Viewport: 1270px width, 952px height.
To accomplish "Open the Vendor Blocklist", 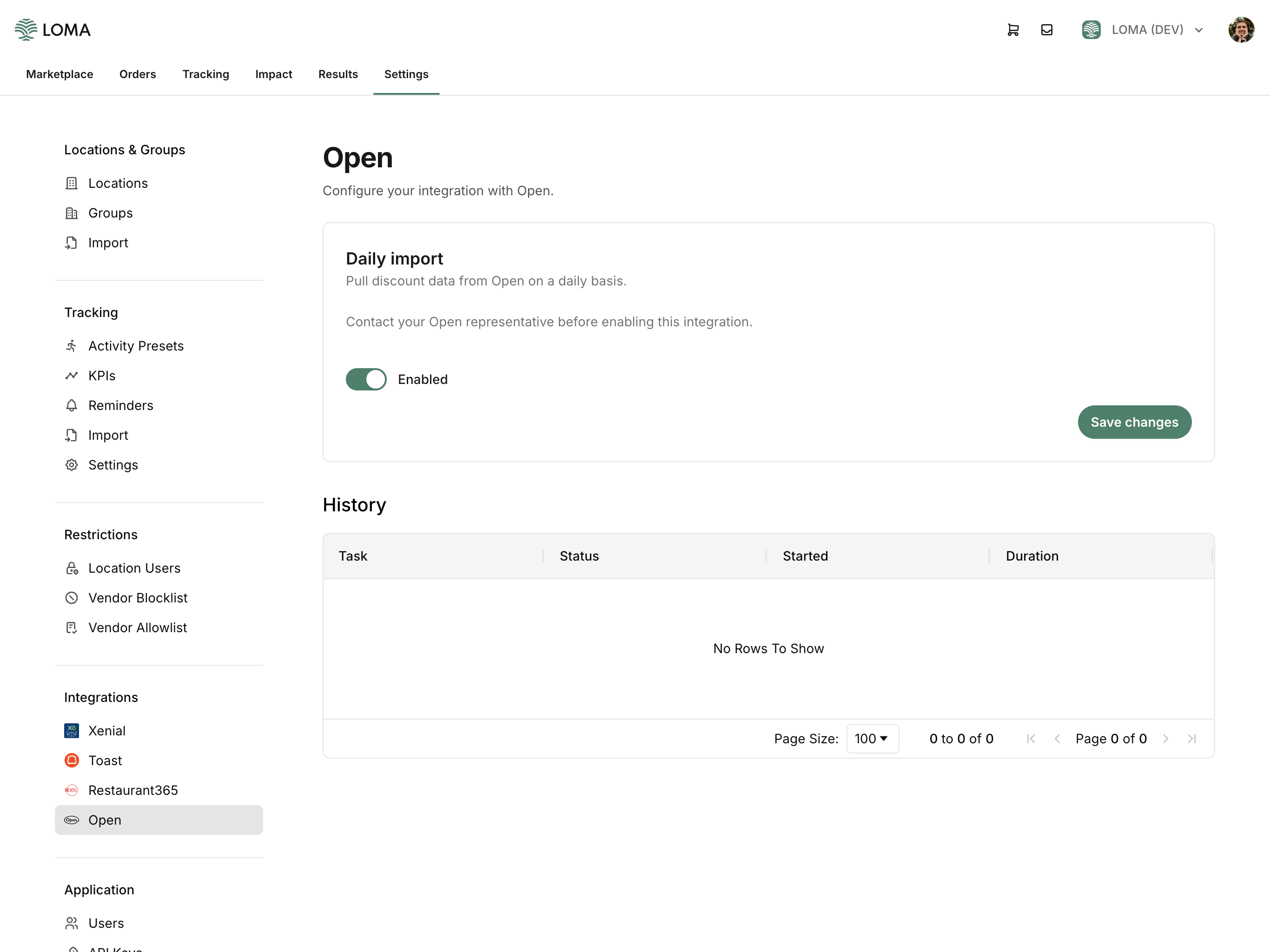I will pos(138,597).
